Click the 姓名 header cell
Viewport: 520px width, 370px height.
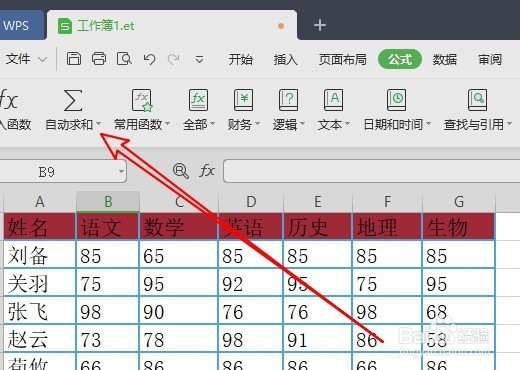40,227
